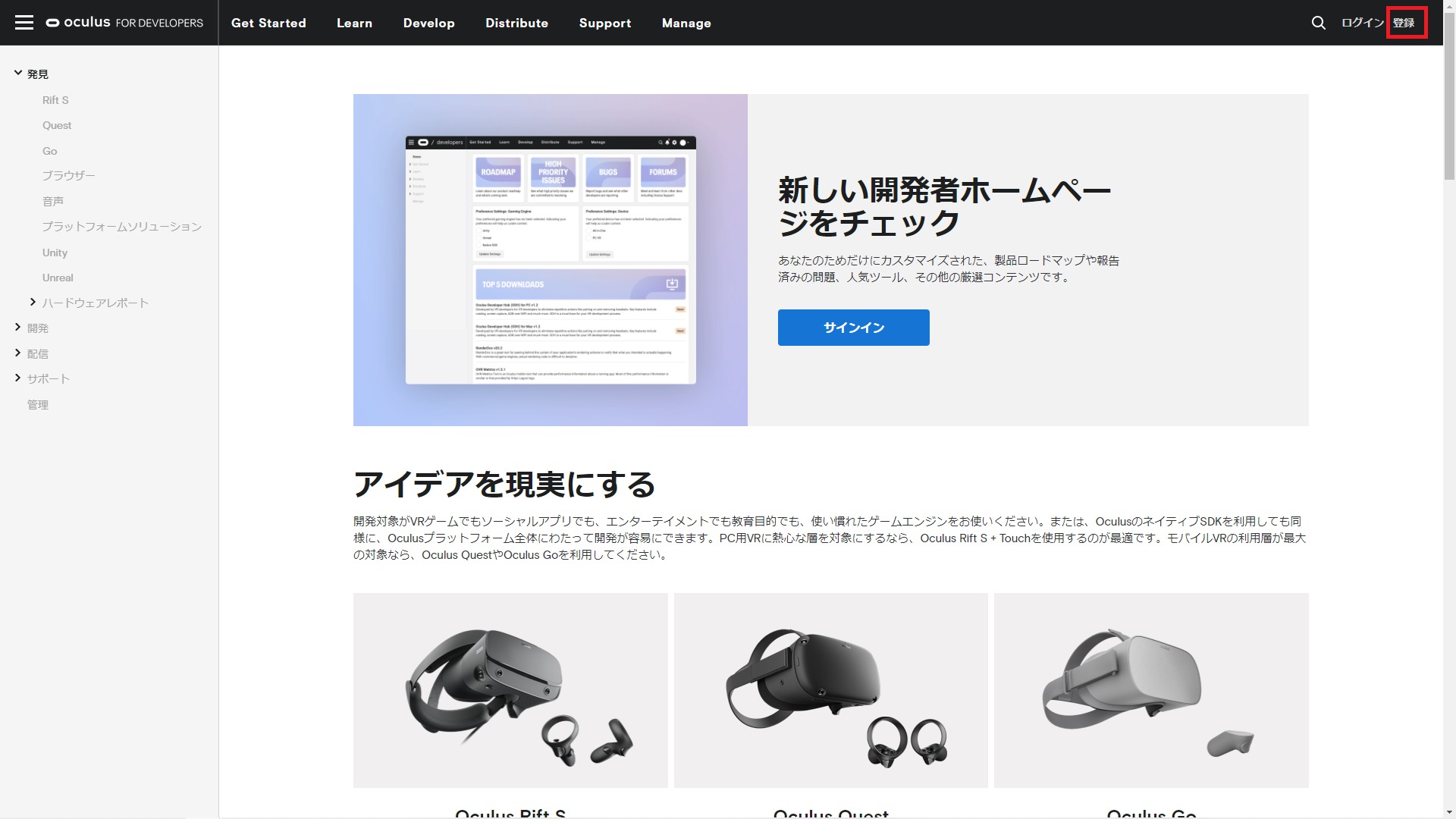Open the search magnifier
Image resolution: width=1456 pixels, height=819 pixels.
tap(1319, 23)
